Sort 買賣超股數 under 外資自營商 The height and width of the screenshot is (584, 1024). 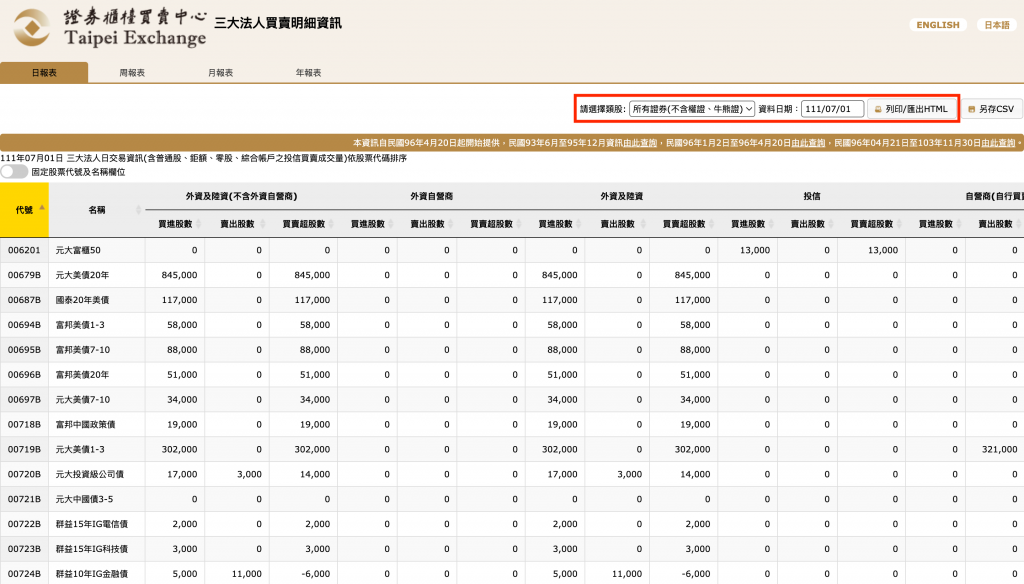tap(519, 224)
